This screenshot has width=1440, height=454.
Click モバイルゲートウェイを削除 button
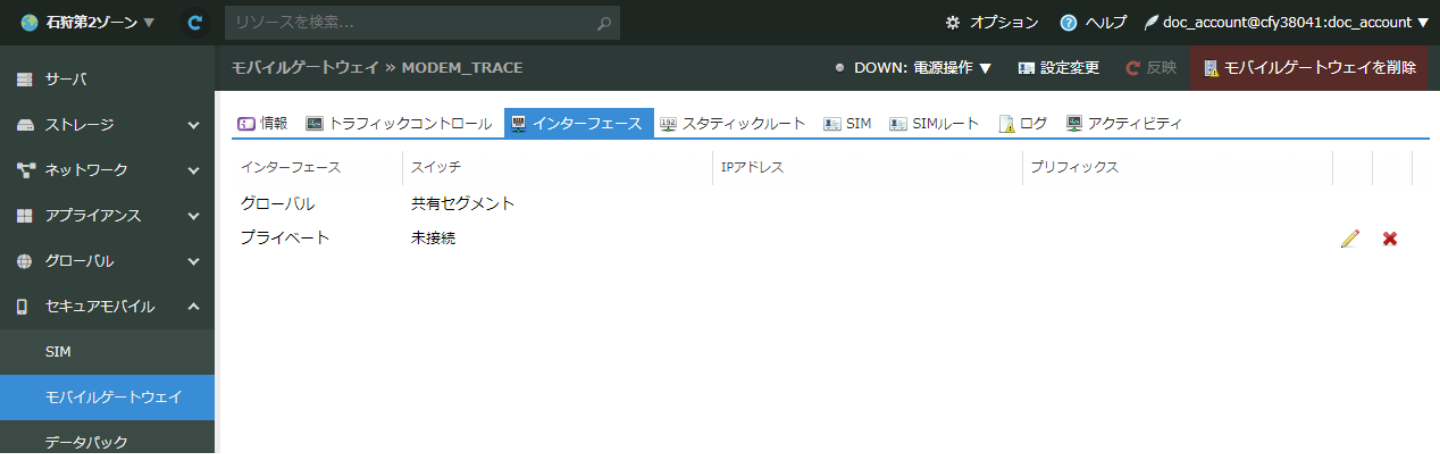coord(1309,68)
